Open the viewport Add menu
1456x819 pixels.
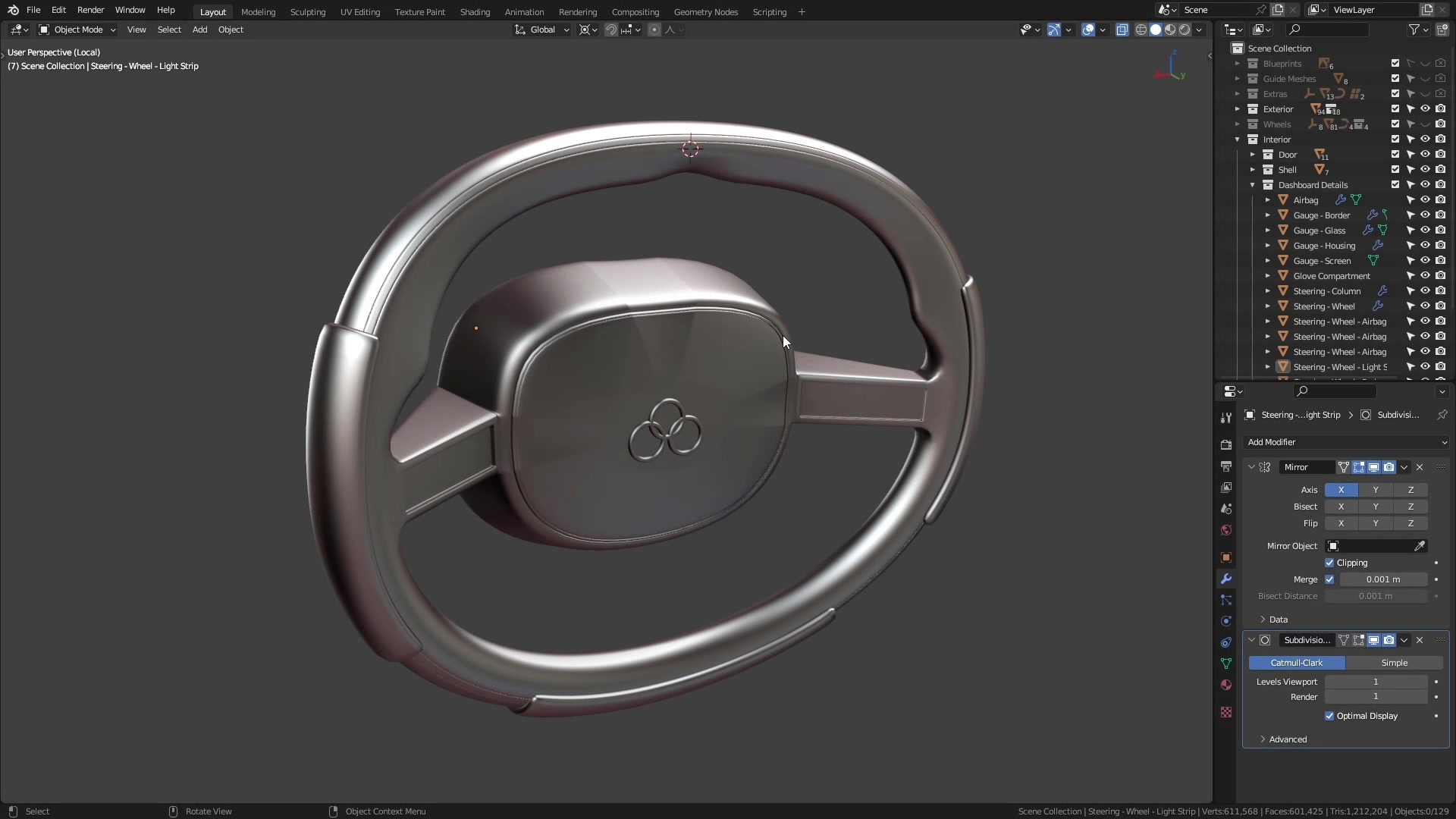tap(199, 30)
